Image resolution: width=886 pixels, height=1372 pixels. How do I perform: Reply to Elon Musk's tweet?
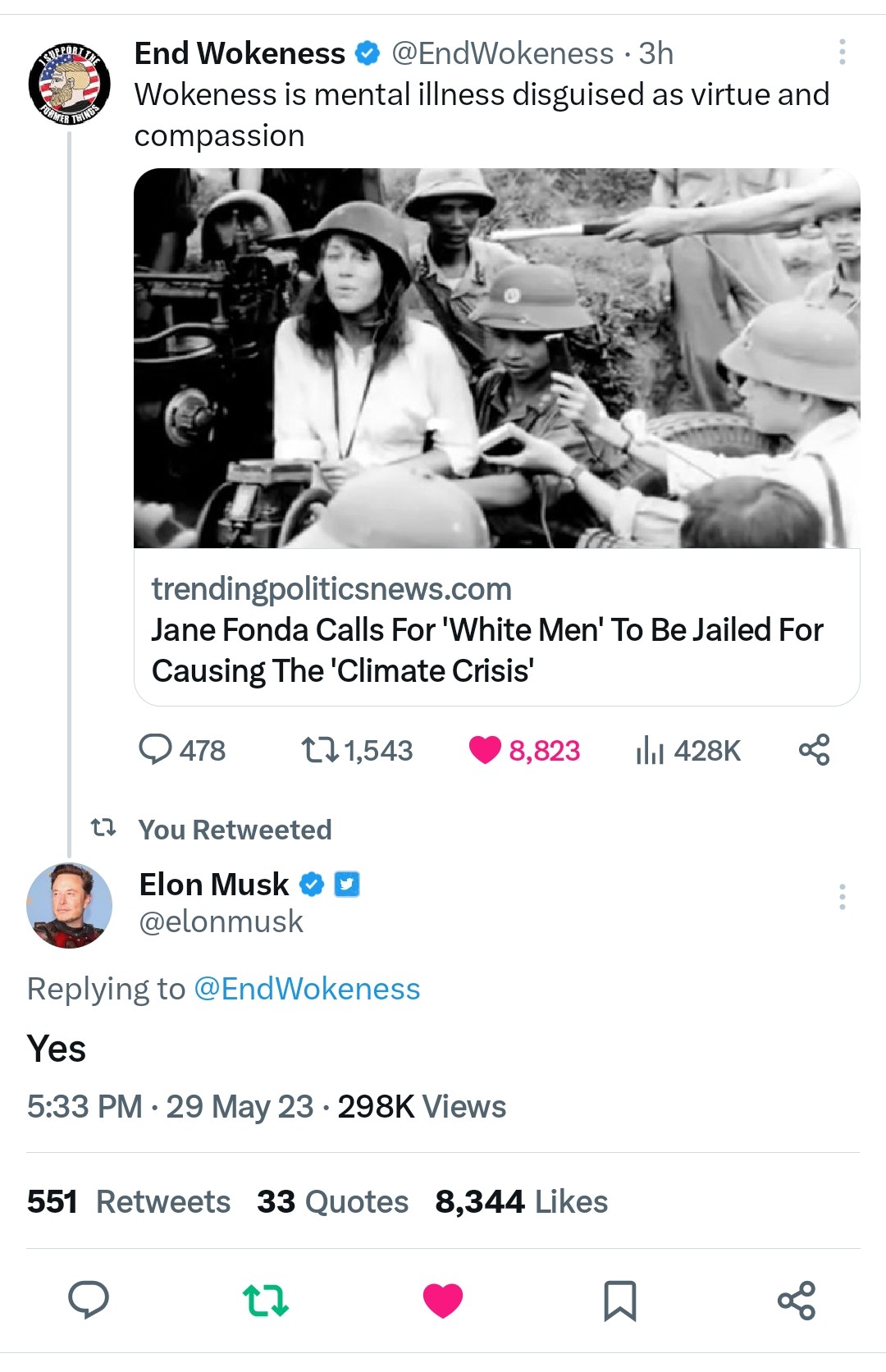[x=90, y=1299]
